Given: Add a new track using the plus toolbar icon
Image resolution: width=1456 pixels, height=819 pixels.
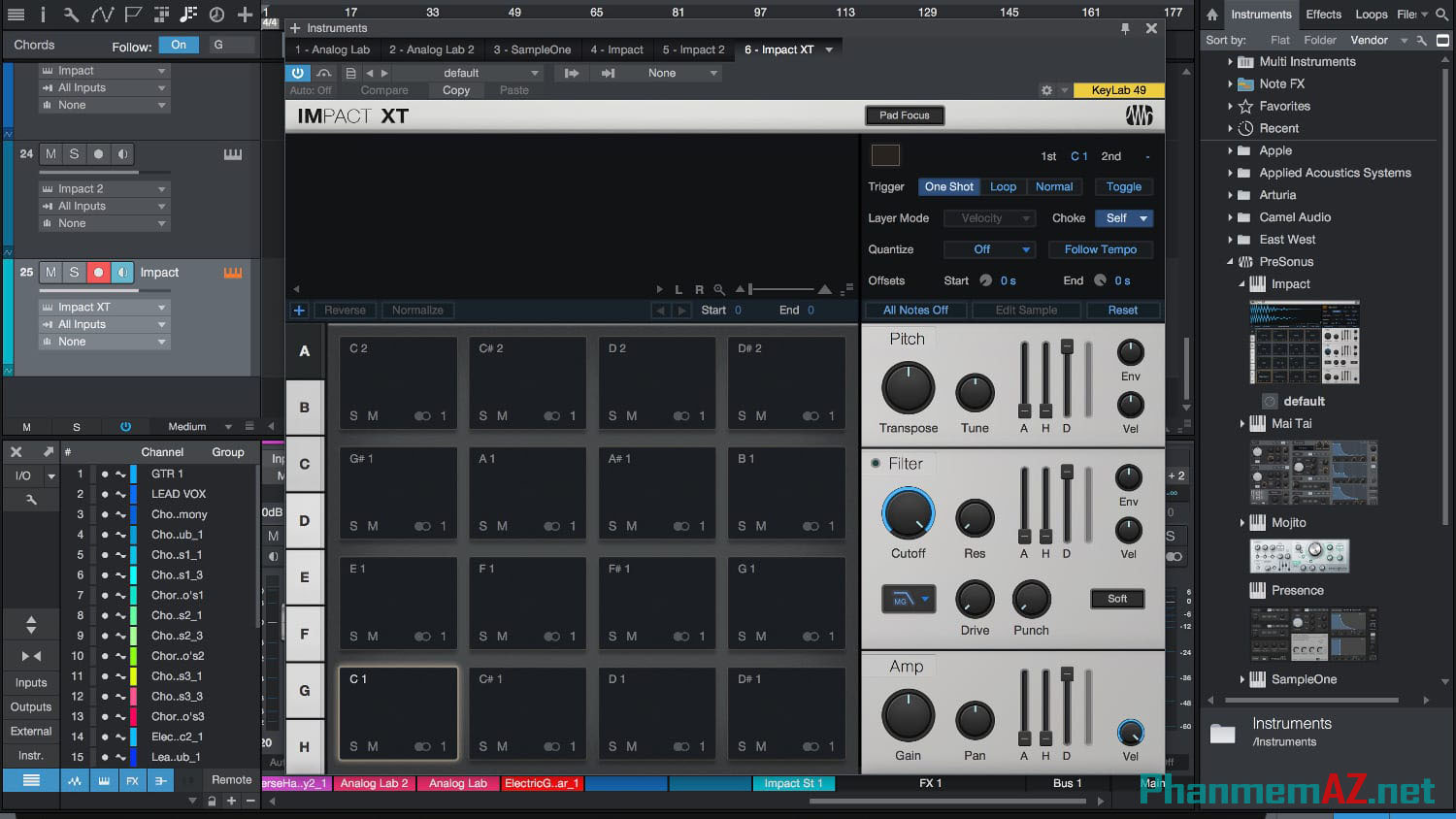Looking at the screenshot, I should point(246,15).
